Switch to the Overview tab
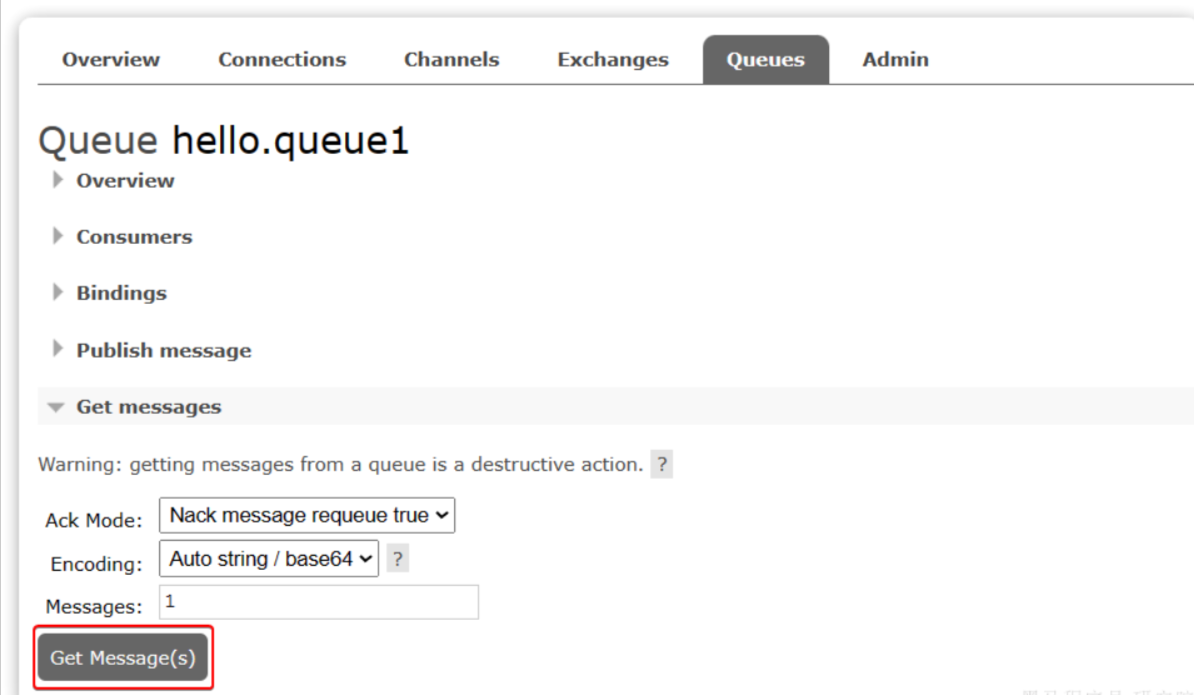 tap(110, 60)
